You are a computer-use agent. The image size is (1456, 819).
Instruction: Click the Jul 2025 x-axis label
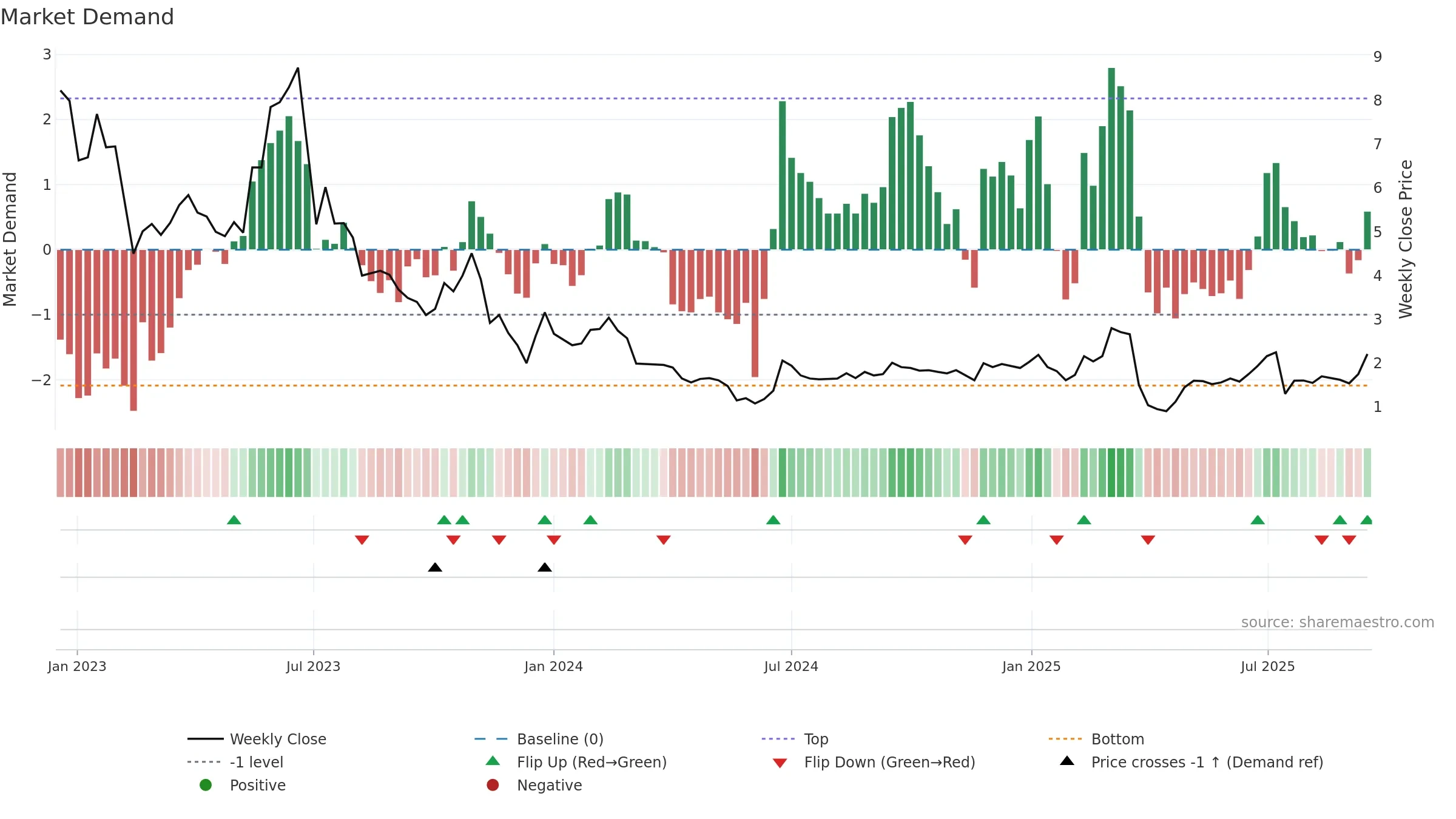1268,667
